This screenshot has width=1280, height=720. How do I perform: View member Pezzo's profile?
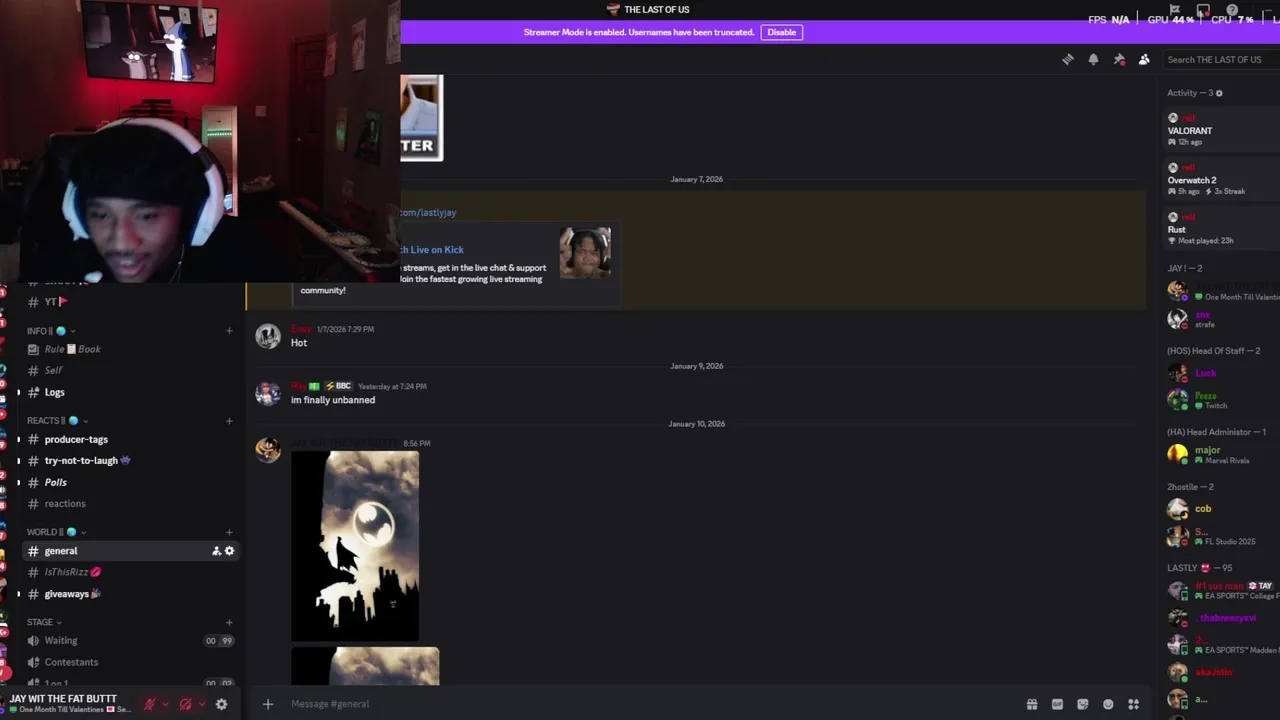tap(1205, 395)
